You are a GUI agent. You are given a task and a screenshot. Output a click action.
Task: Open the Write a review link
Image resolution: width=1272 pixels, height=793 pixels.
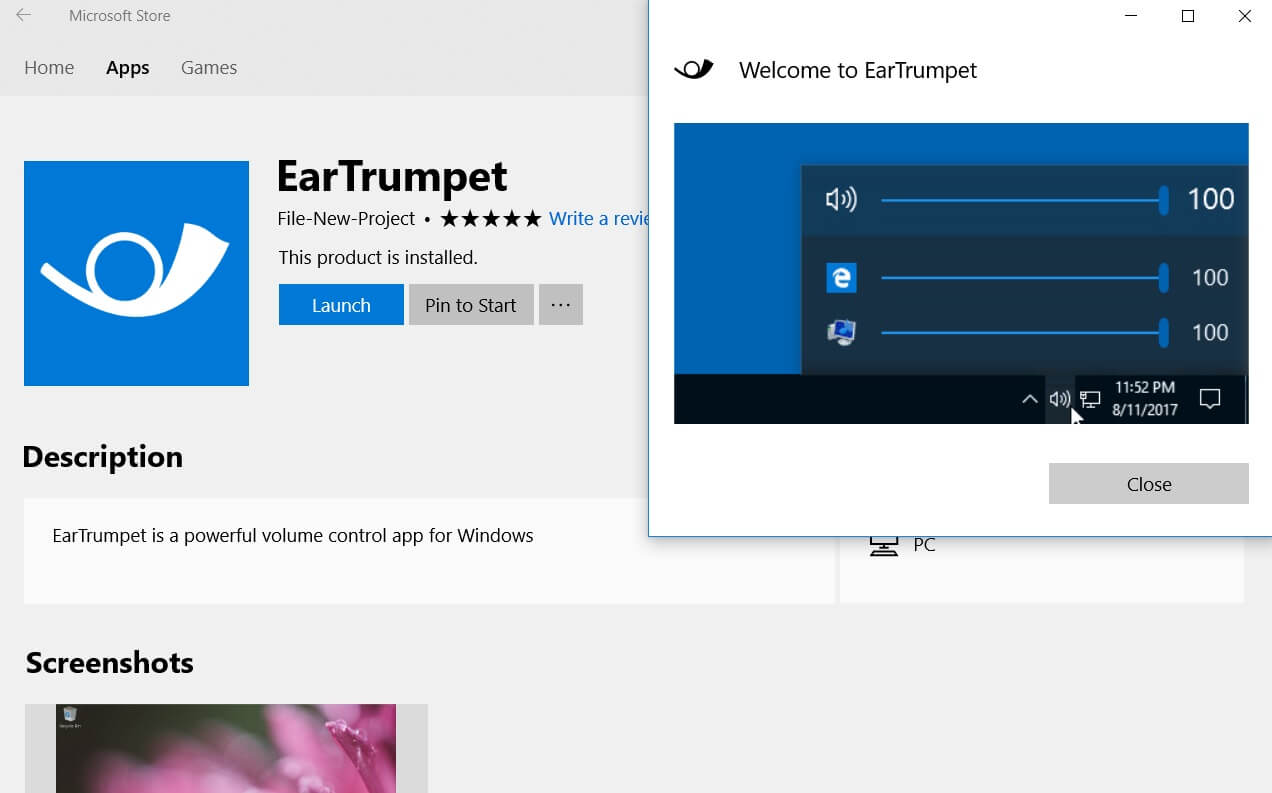(x=598, y=218)
